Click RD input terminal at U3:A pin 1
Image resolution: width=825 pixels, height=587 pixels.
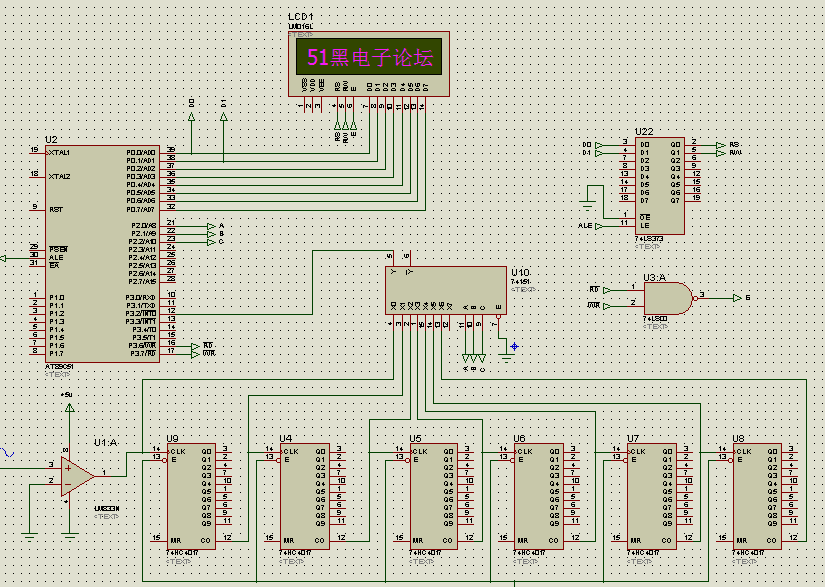607,290
